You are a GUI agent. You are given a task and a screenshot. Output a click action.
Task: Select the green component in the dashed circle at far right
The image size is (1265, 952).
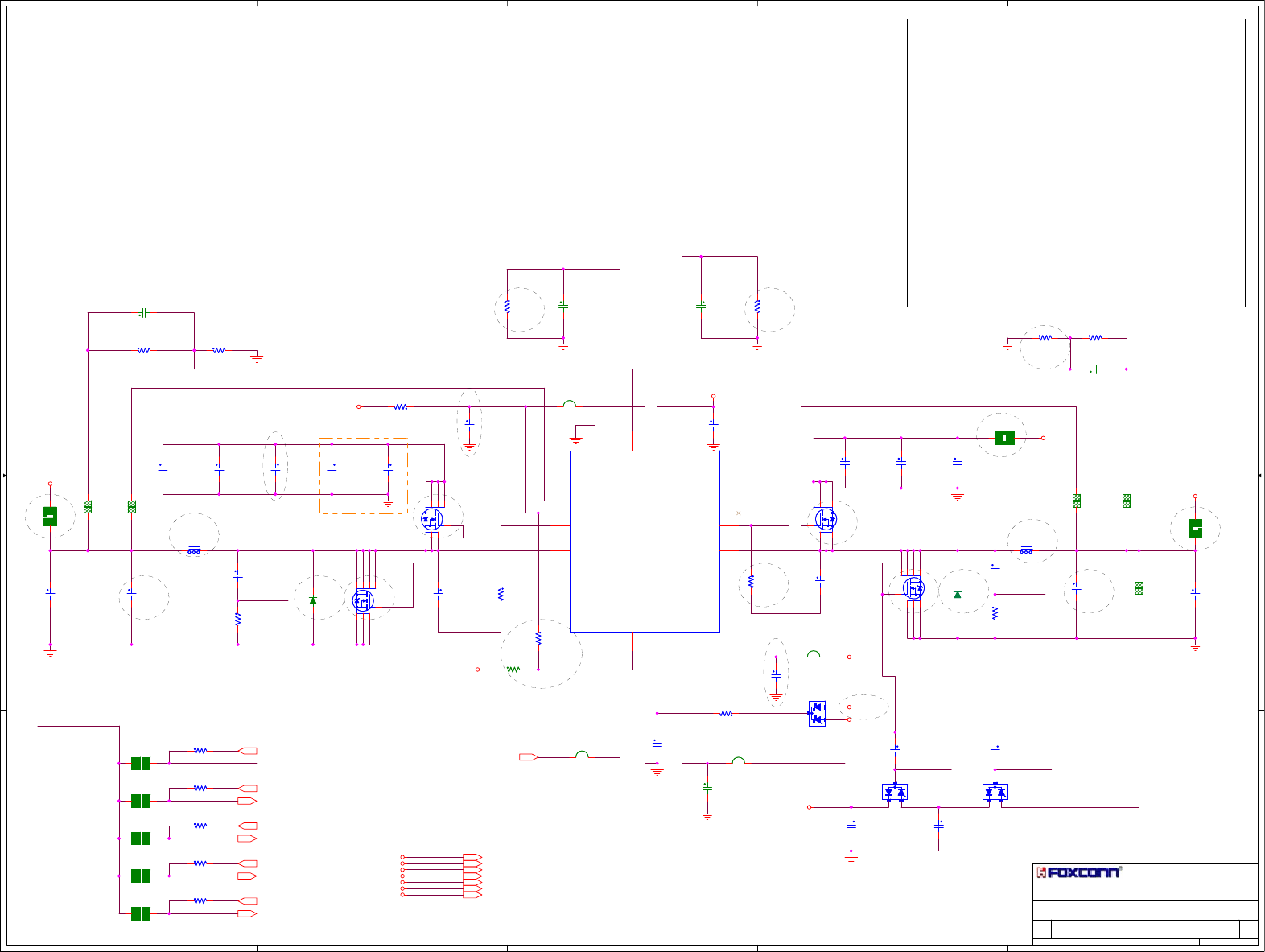point(1195,529)
